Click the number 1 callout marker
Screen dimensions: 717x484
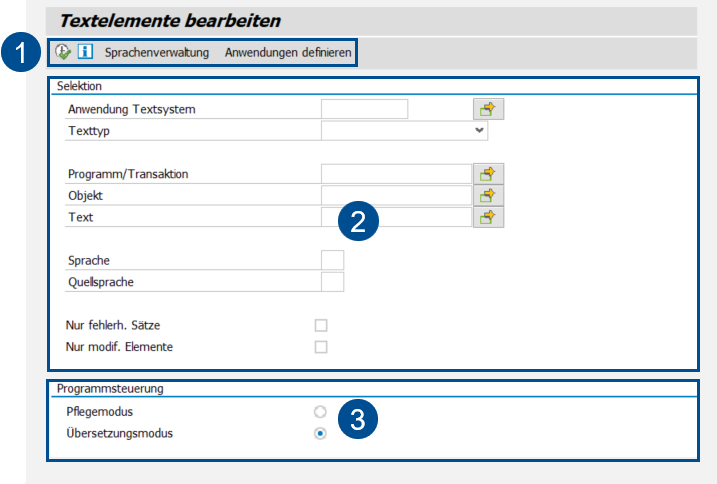click(x=20, y=53)
